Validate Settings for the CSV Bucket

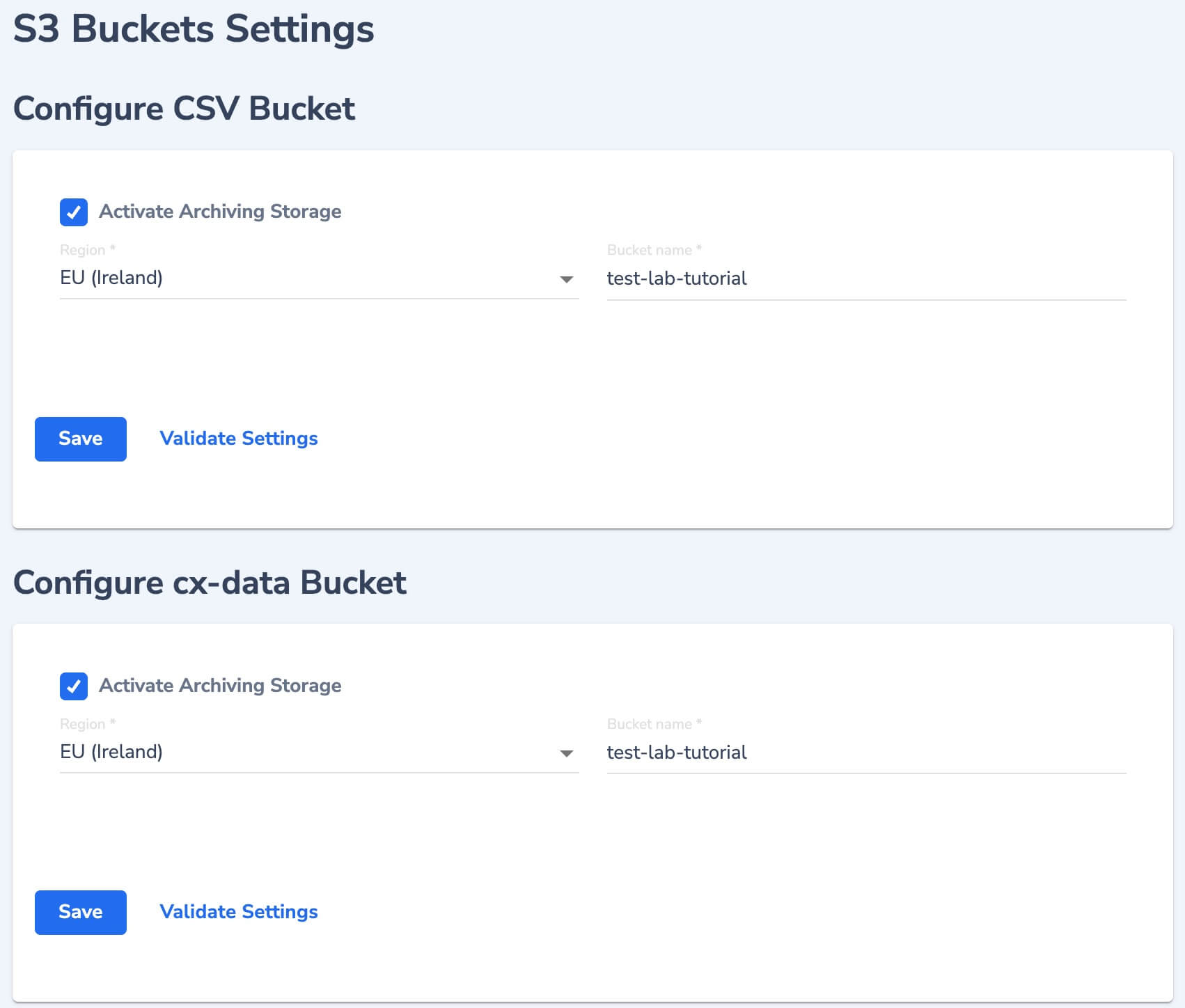click(x=239, y=439)
